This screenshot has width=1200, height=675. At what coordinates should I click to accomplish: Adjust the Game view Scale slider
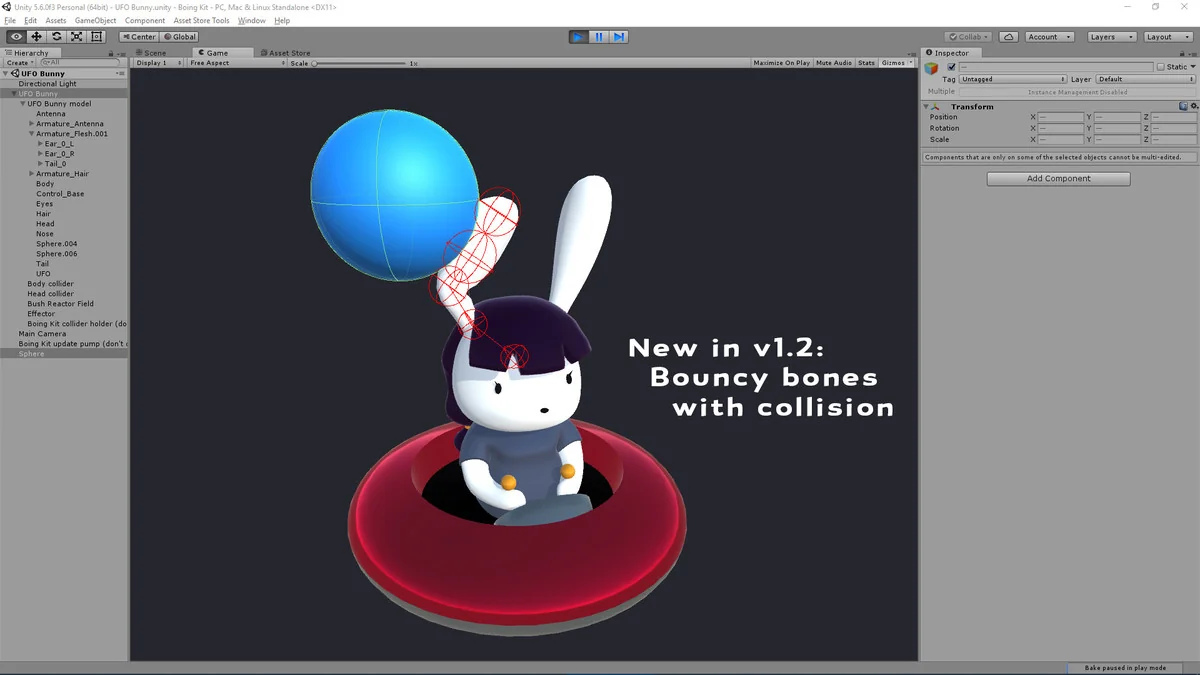tap(315, 63)
